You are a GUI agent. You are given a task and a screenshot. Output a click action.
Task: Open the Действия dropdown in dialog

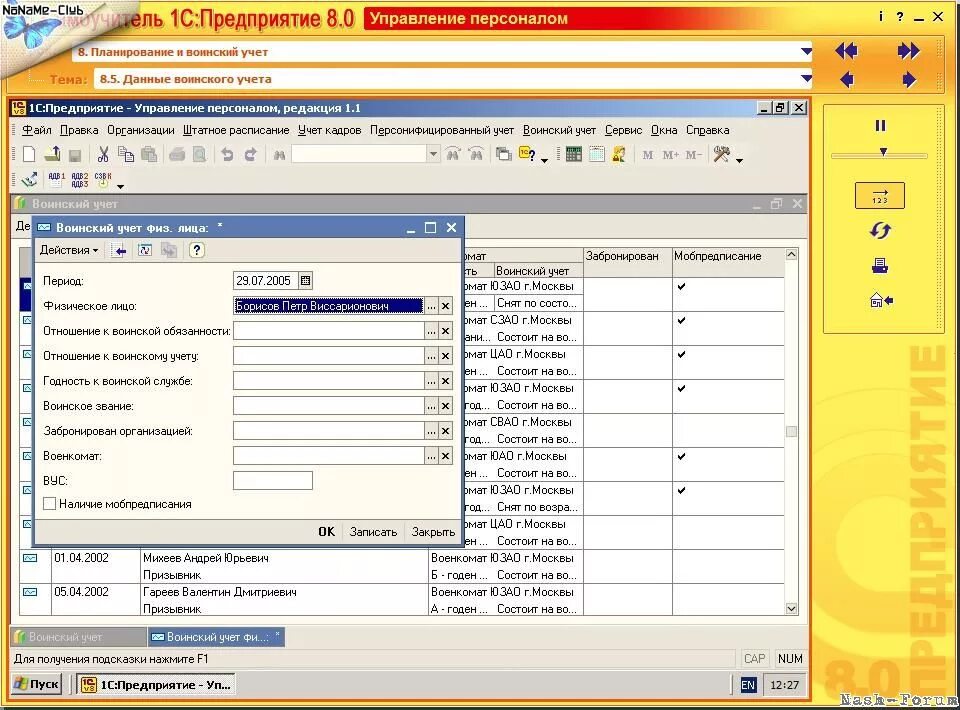point(69,250)
